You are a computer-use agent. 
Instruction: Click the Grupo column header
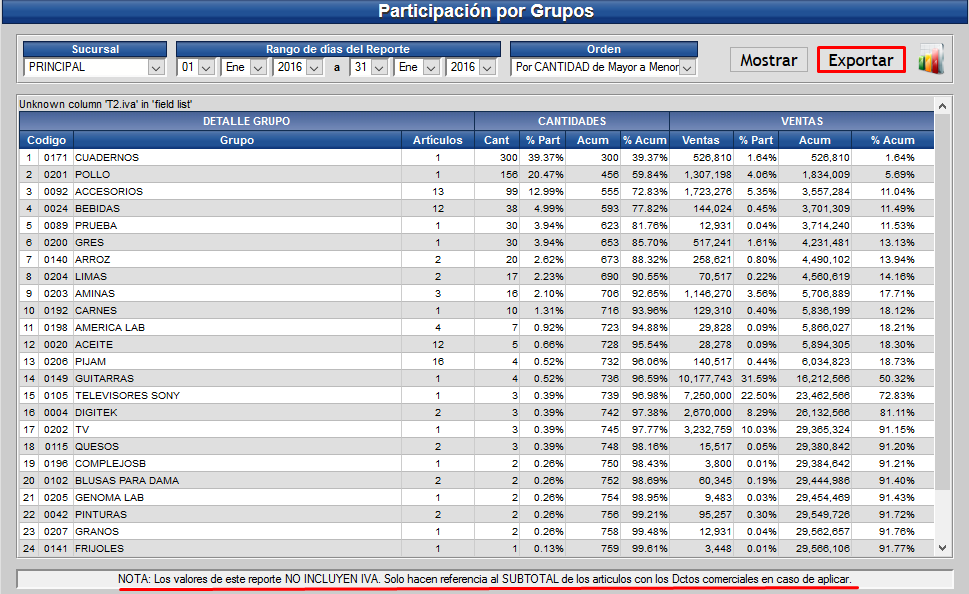point(237,140)
